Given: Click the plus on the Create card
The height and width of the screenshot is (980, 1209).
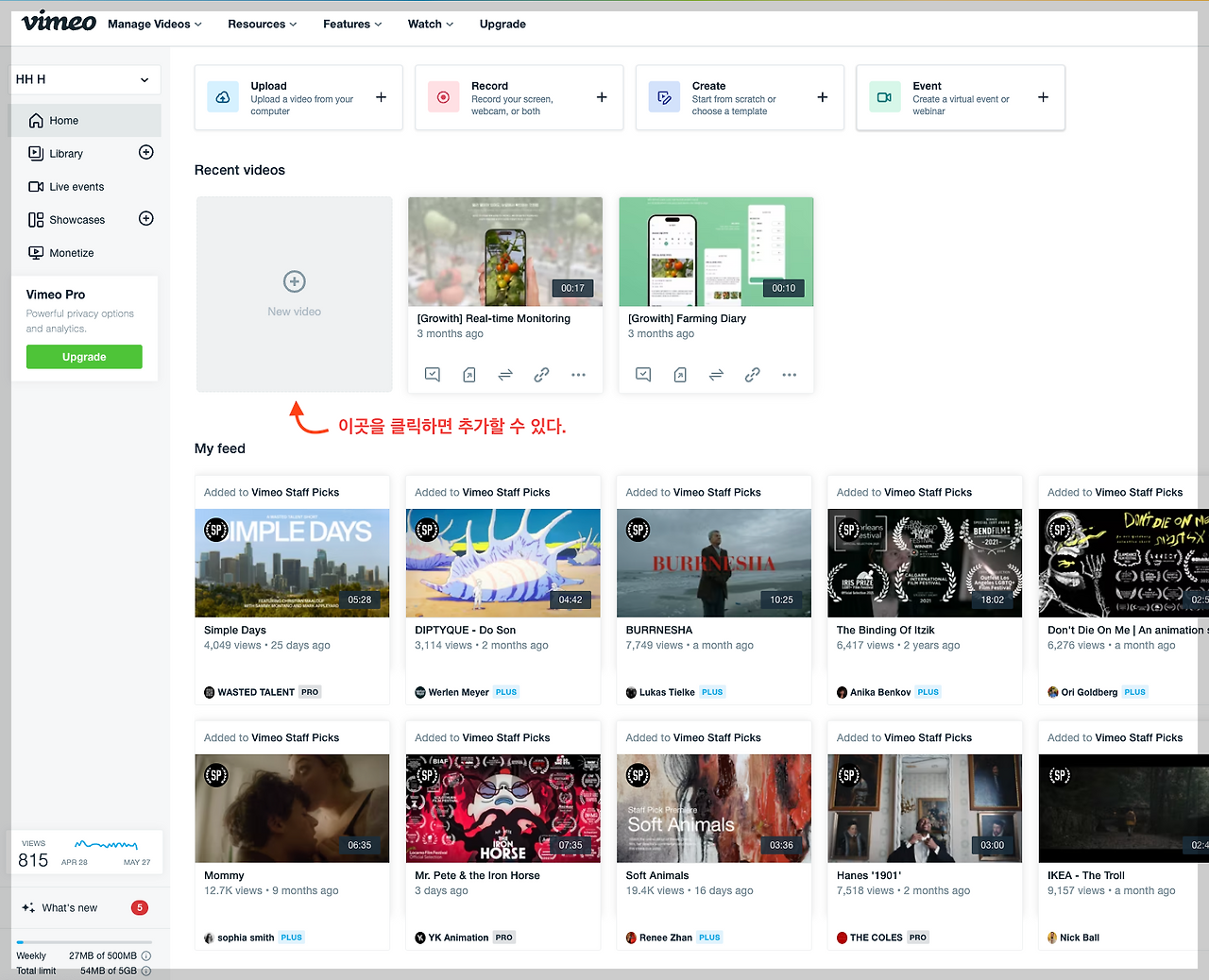Looking at the screenshot, I should point(823,97).
